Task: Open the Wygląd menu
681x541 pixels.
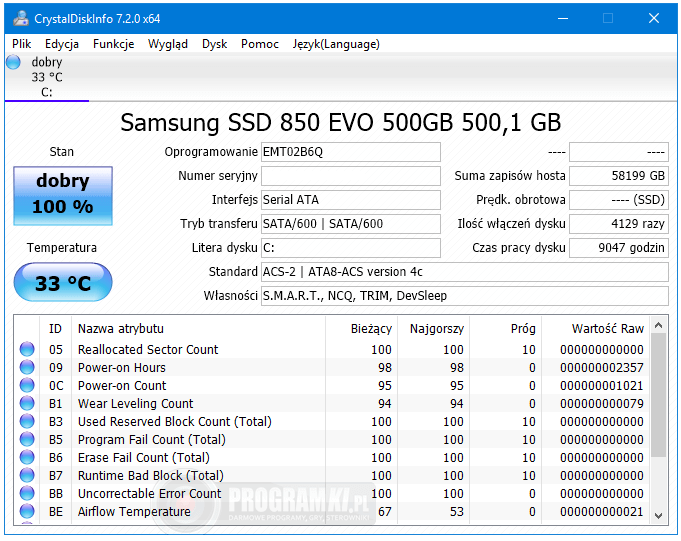Action: click(168, 44)
